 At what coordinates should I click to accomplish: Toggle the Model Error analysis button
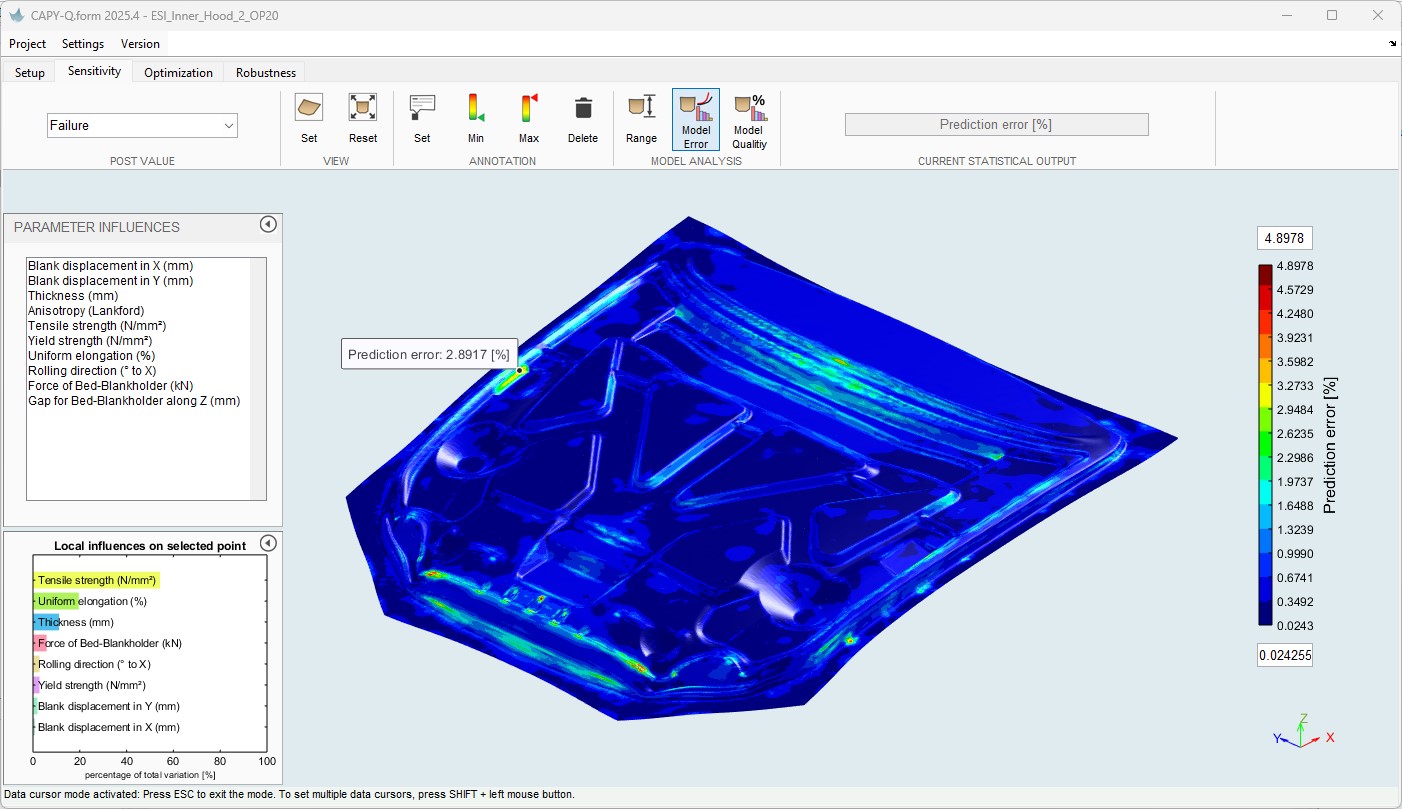coord(696,119)
